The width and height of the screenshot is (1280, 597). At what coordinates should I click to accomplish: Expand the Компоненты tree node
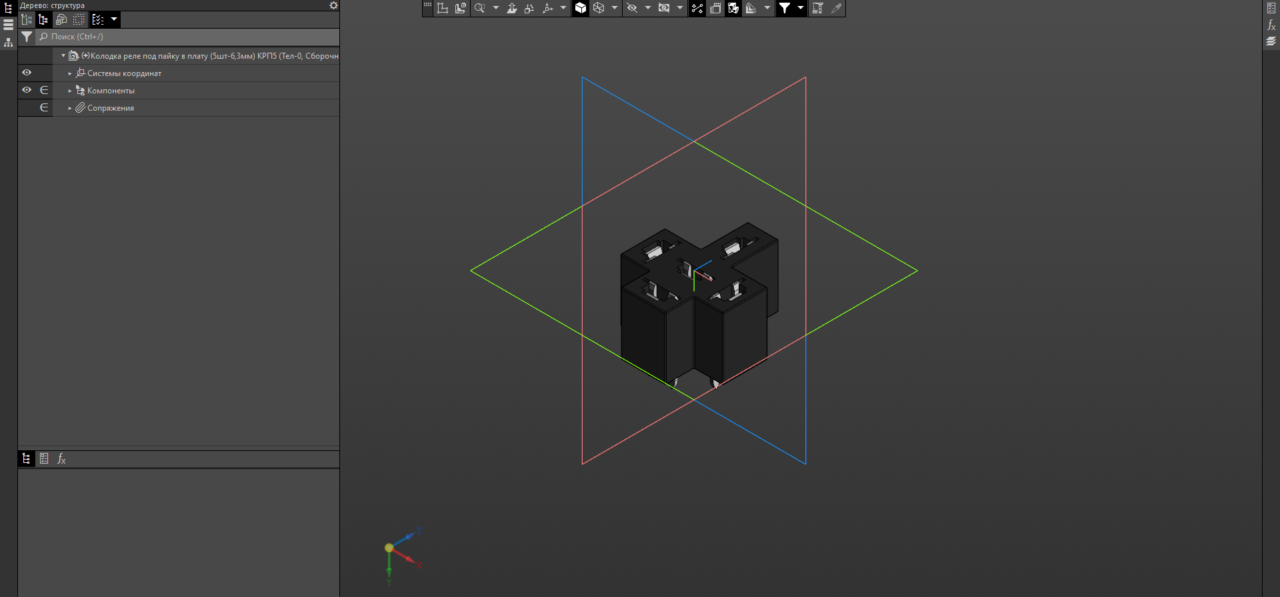[70, 91]
